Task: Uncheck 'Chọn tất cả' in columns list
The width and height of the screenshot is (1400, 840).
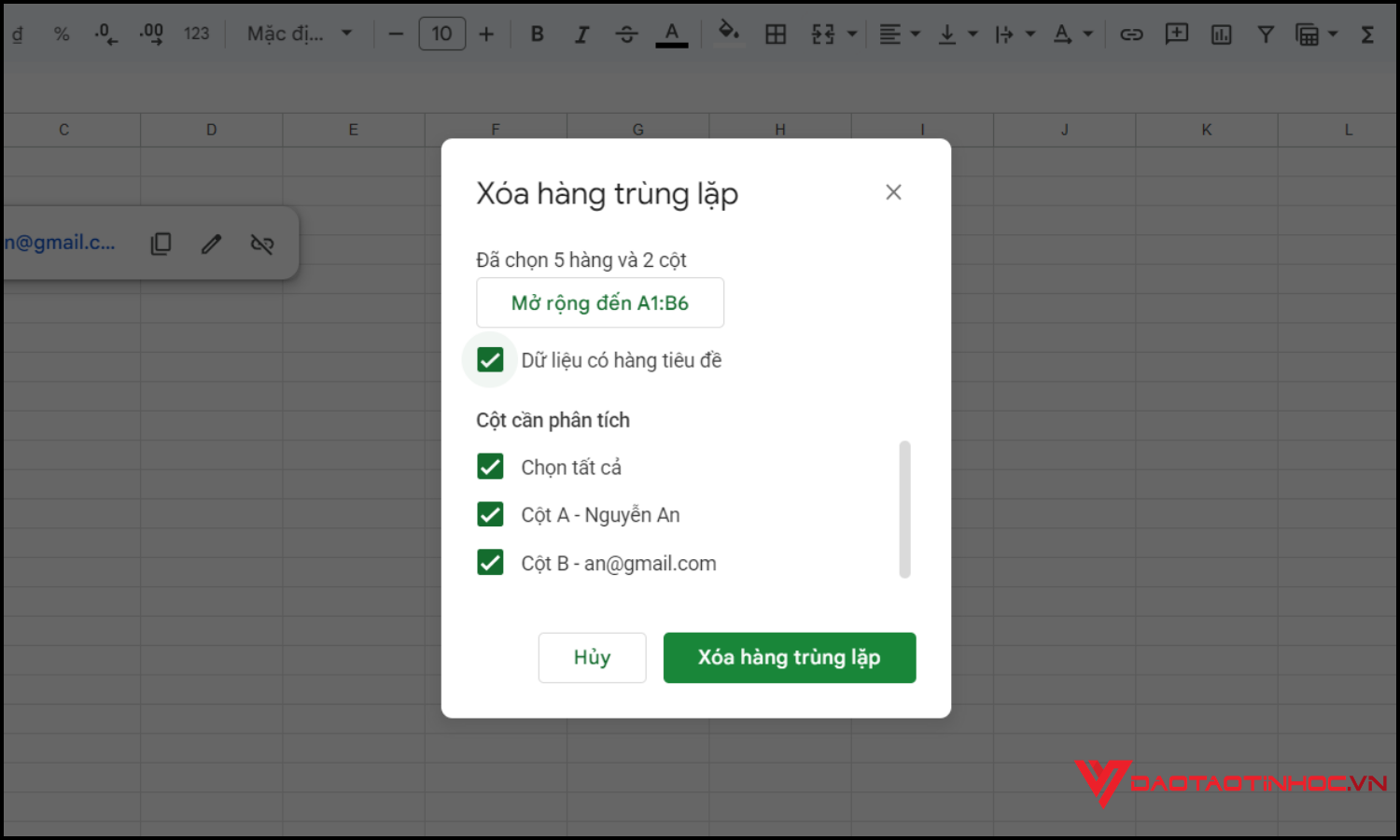Action: [490, 467]
